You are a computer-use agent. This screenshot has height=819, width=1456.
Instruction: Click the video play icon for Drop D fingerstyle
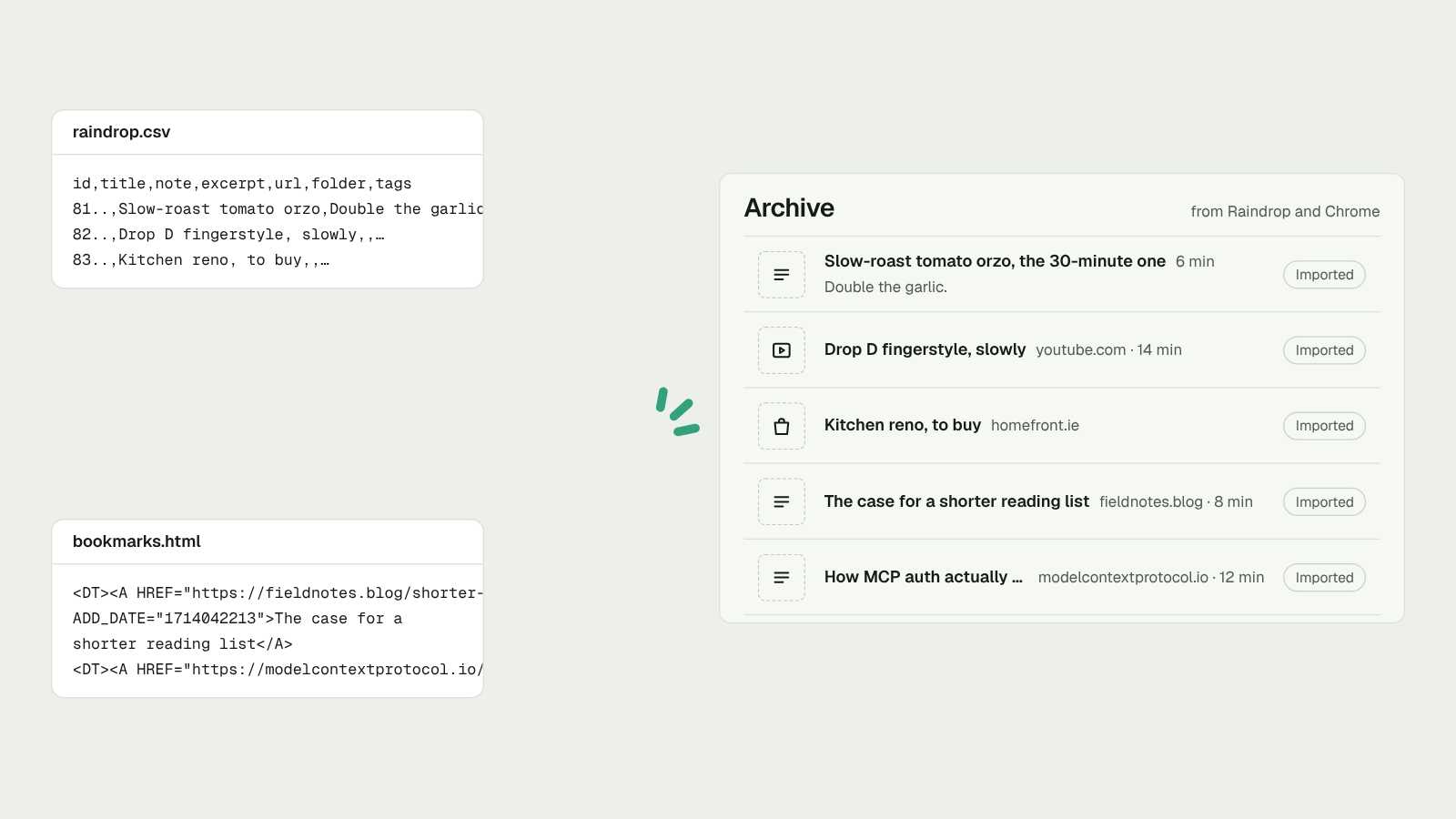click(x=782, y=350)
